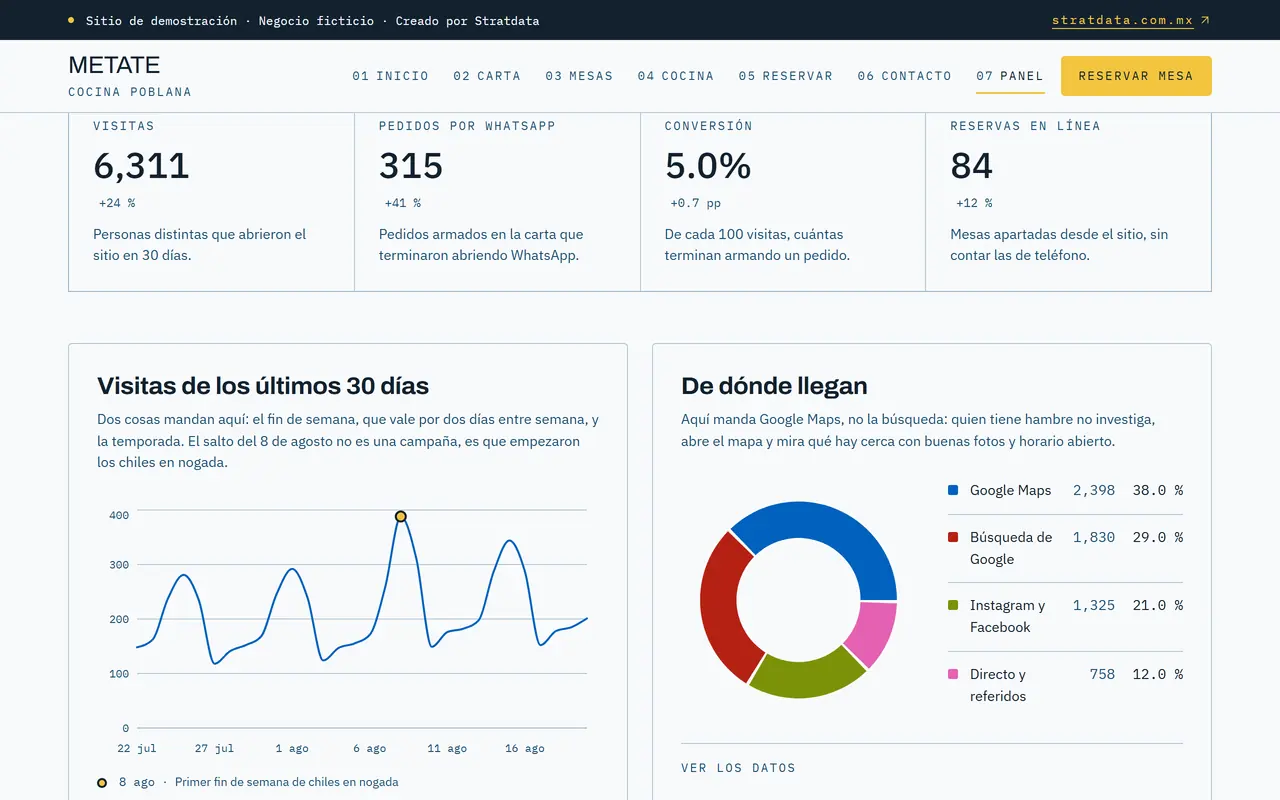Click the +12 % change badge
Image resolution: width=1280 pixels, height=800 pixels.
[x=974, y=203]
